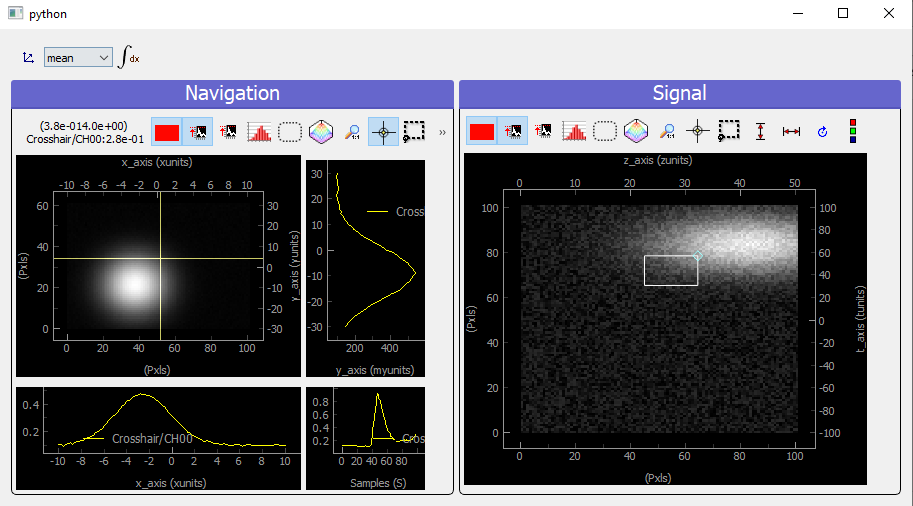
Task: Click inside the white ROI rectangle
Action: click(671, 270)
